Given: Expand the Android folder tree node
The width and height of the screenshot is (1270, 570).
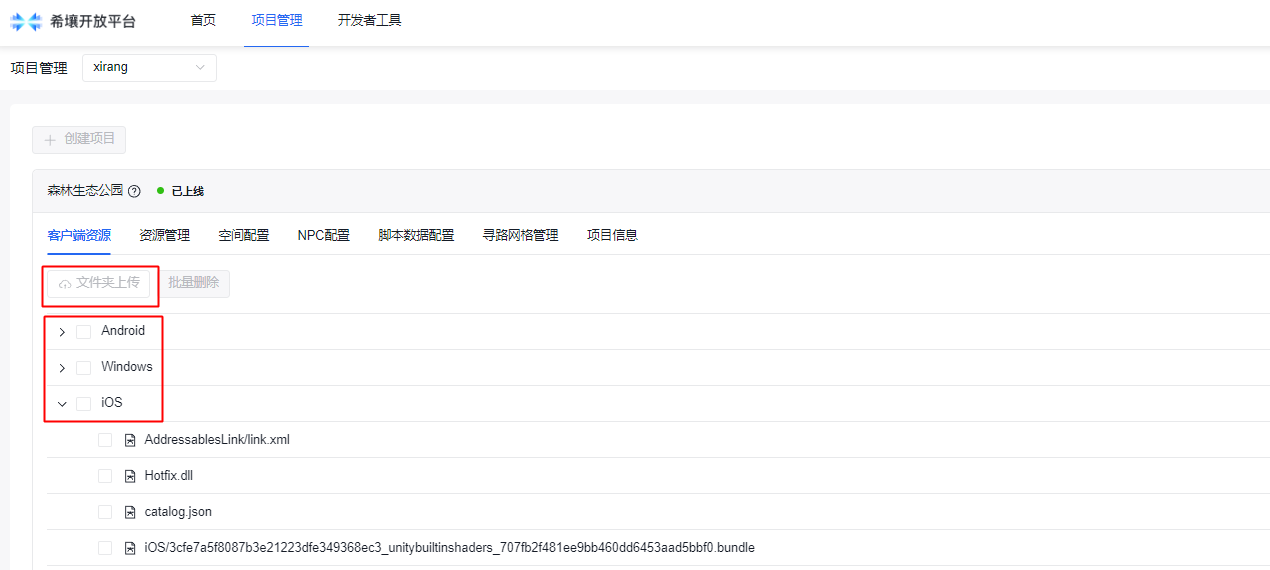Looking at the screenshot, I should click(x=62, y=332).
